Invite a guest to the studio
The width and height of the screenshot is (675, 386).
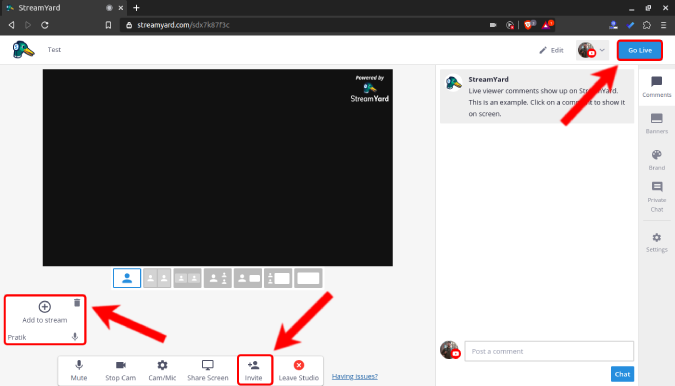[x=254, y=370]
